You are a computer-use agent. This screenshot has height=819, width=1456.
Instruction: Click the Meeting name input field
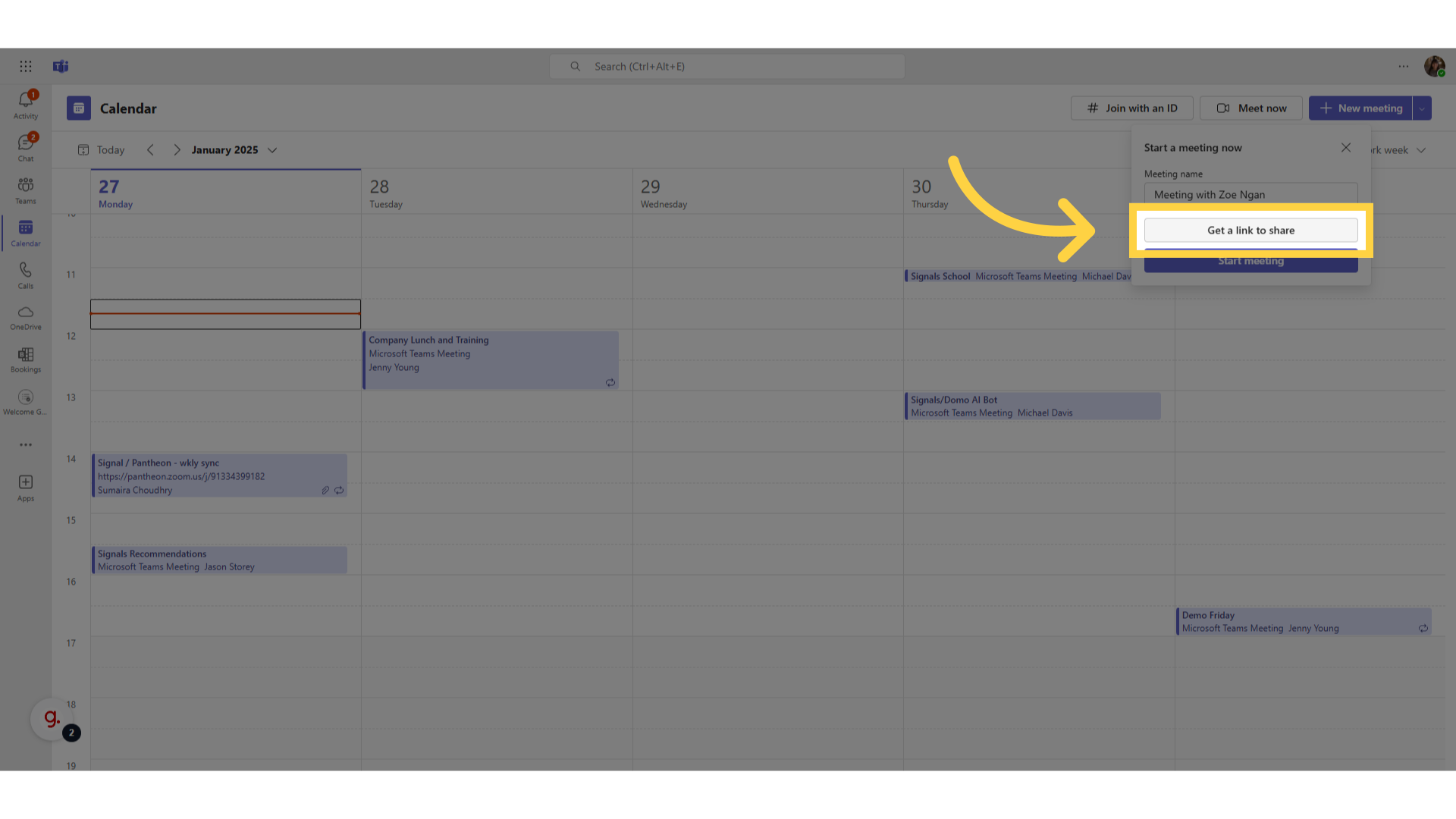tap(1250, 194)
